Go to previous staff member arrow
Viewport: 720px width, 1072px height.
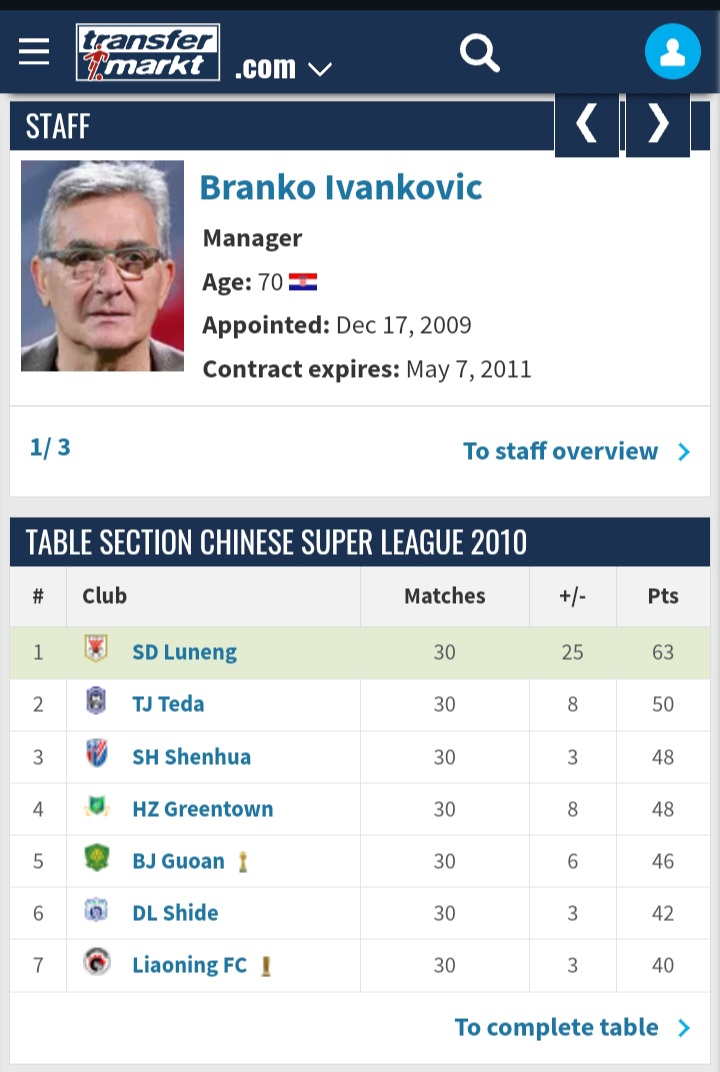(x=587, y=124)
